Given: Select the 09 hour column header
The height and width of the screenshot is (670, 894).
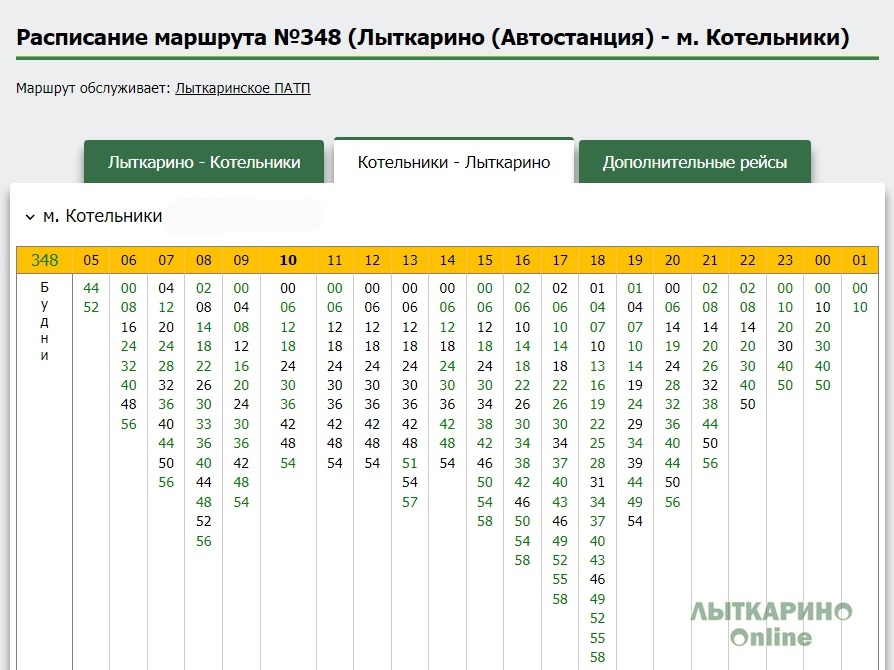Looking at the screenshot, I should (x=241, y=260).
